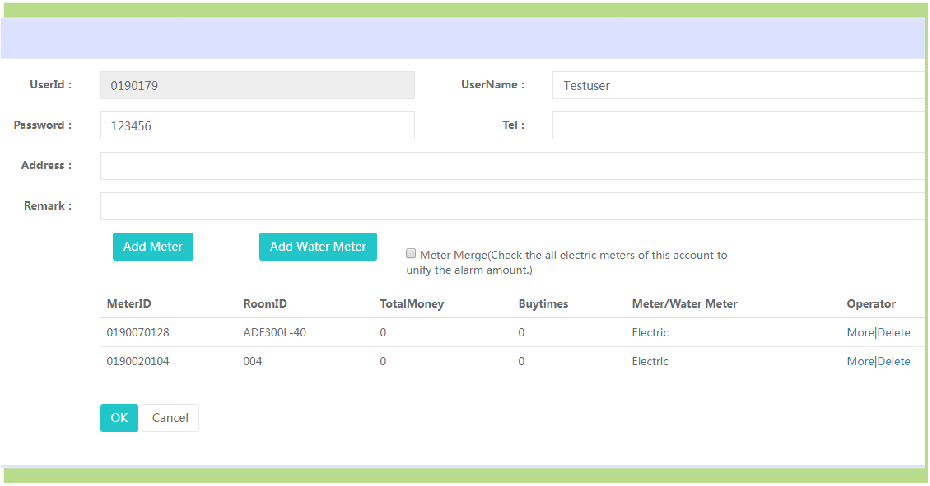Click the RoomID column header
This screenshot has height=486, width=930.
265,304
